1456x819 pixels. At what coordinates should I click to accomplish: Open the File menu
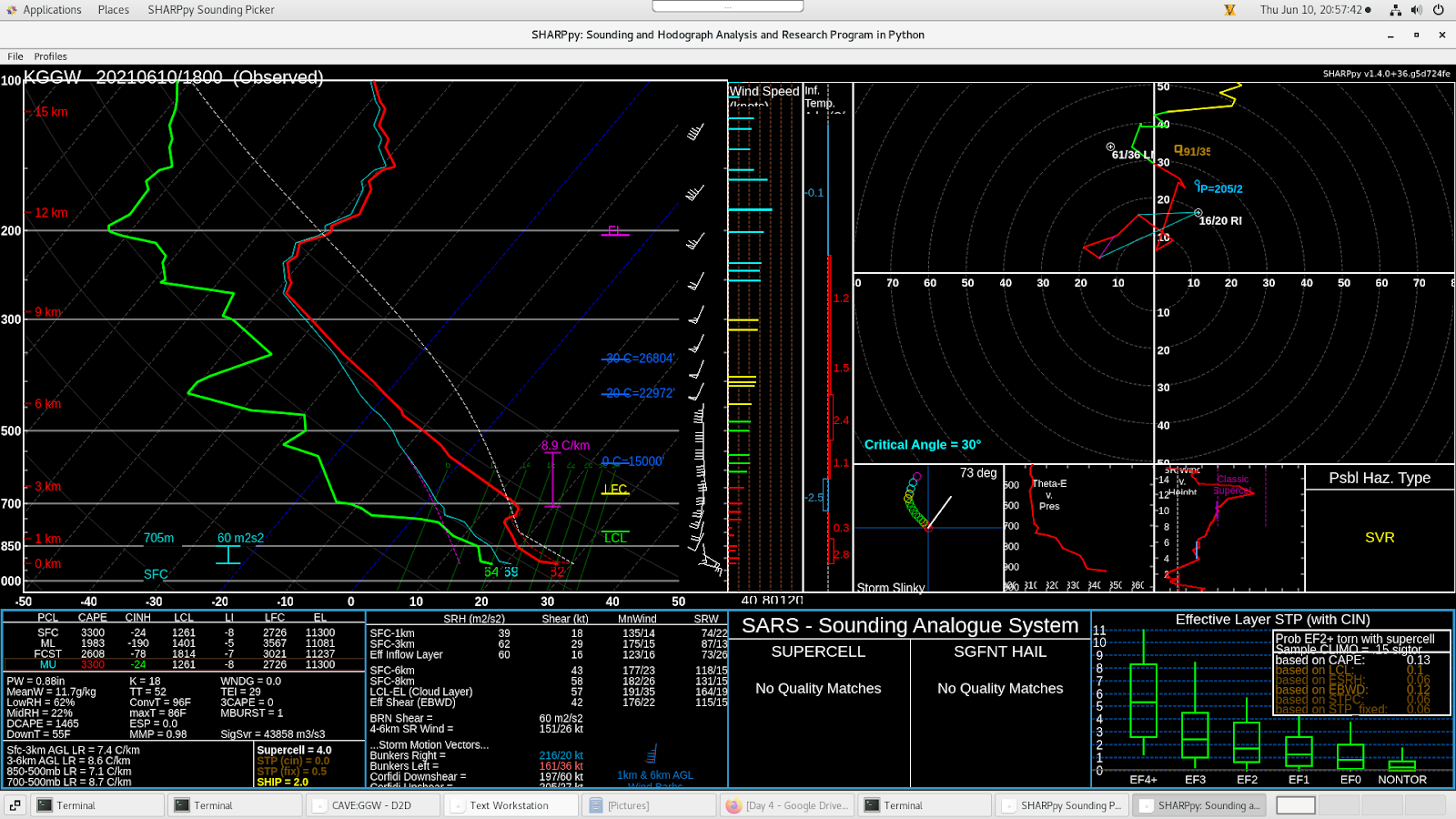click(15, 56)
